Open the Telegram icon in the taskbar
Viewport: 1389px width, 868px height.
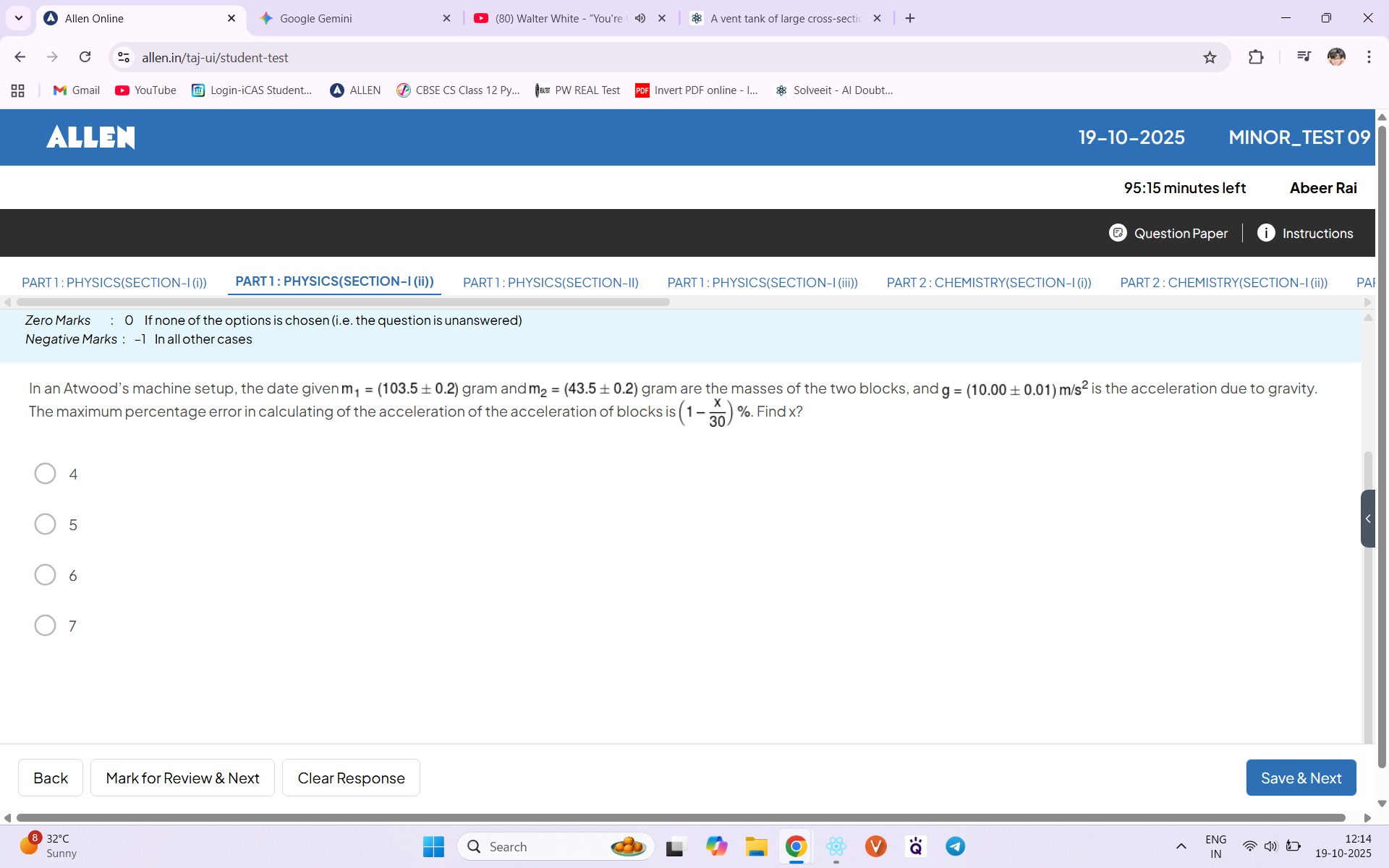tap(955, 846)
